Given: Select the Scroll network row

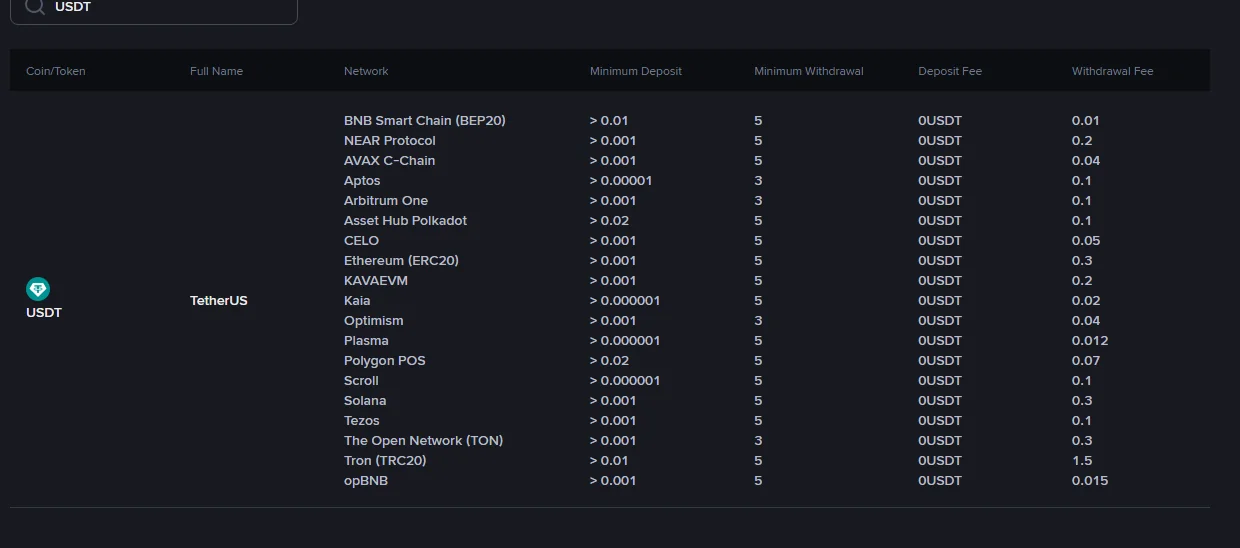Looking at the screenshot, I should pyautogui.click(x=361, y=380).
